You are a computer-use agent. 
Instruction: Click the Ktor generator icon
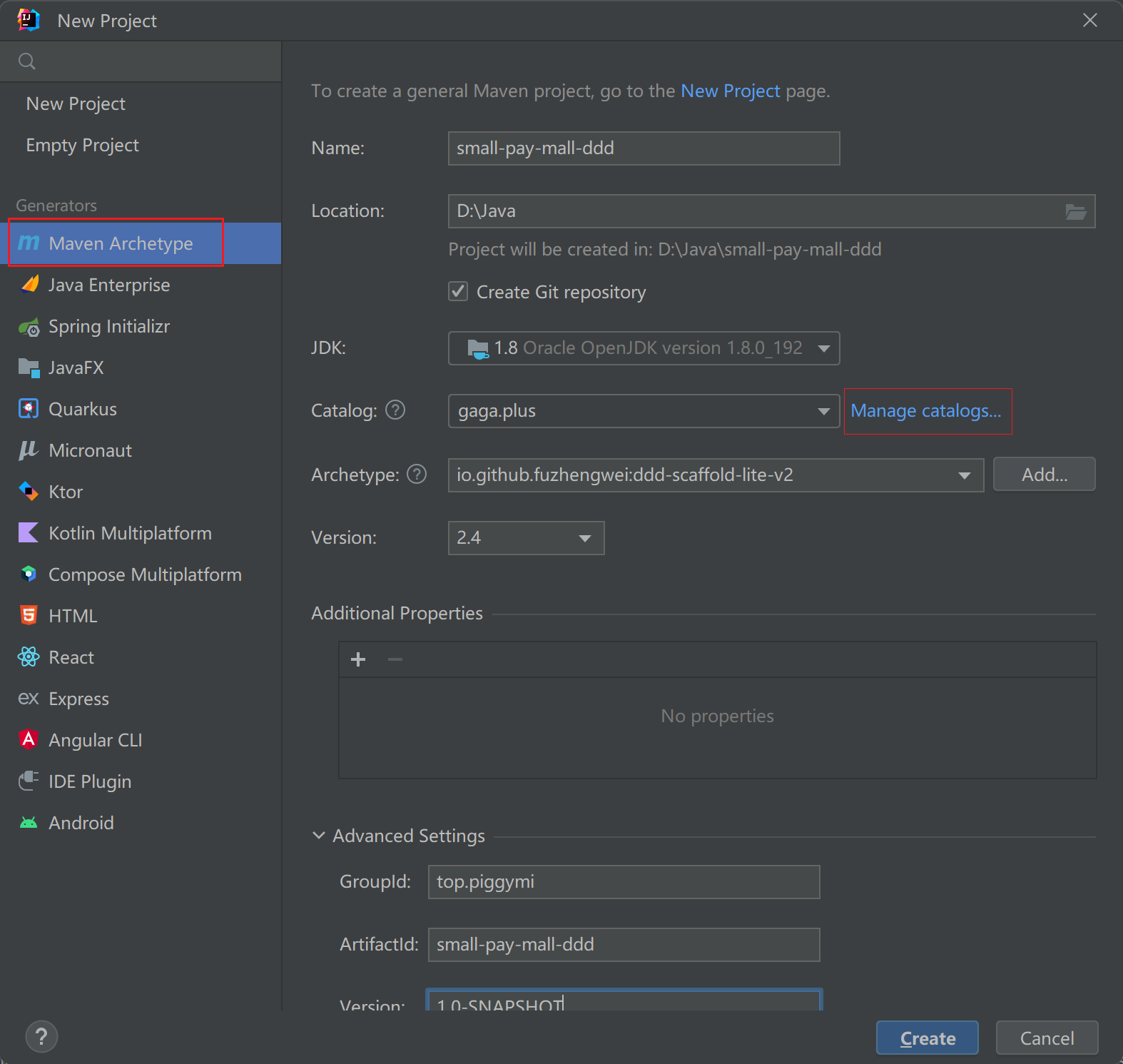pos(29,492)
